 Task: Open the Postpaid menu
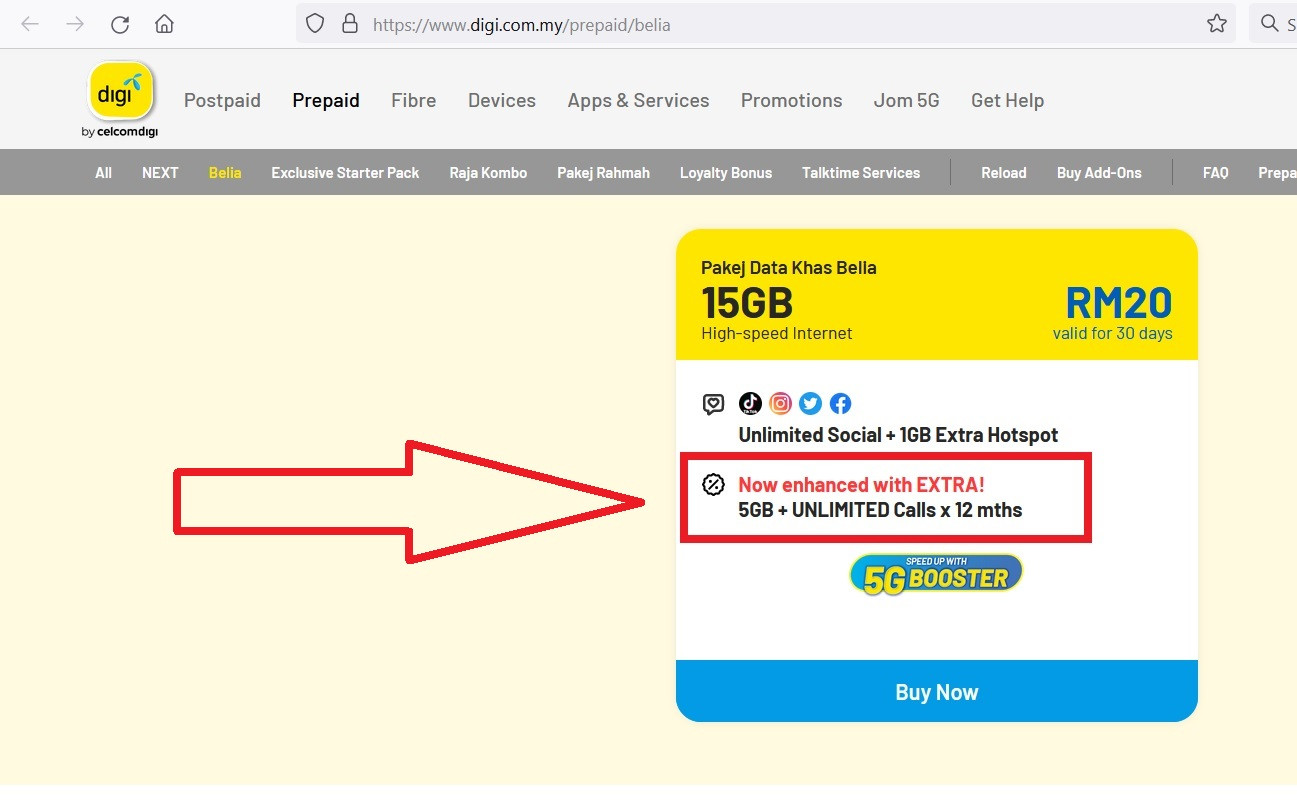pyautogui.click(x=222, y=100)
